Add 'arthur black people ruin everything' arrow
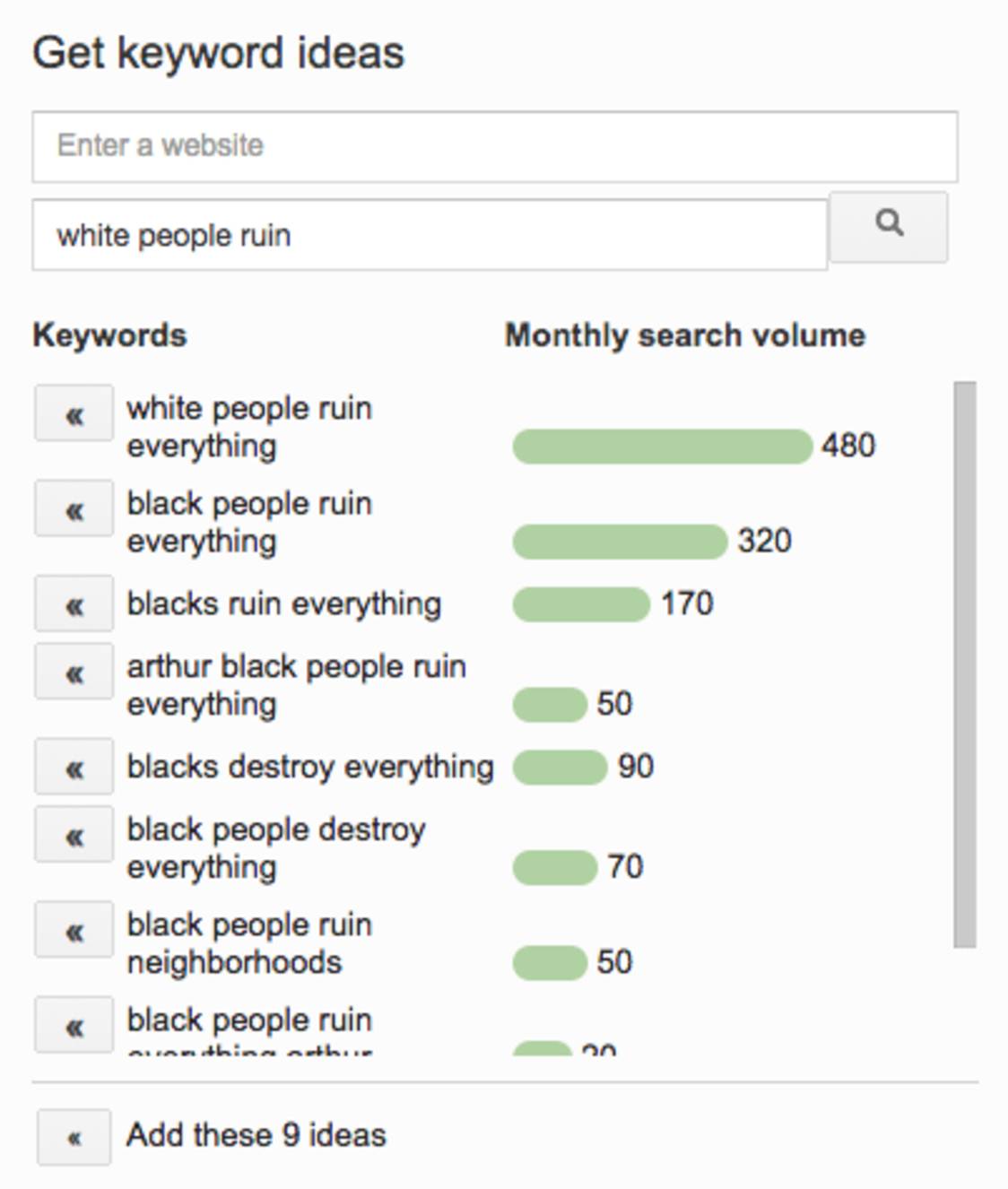 tap(74, 672)
